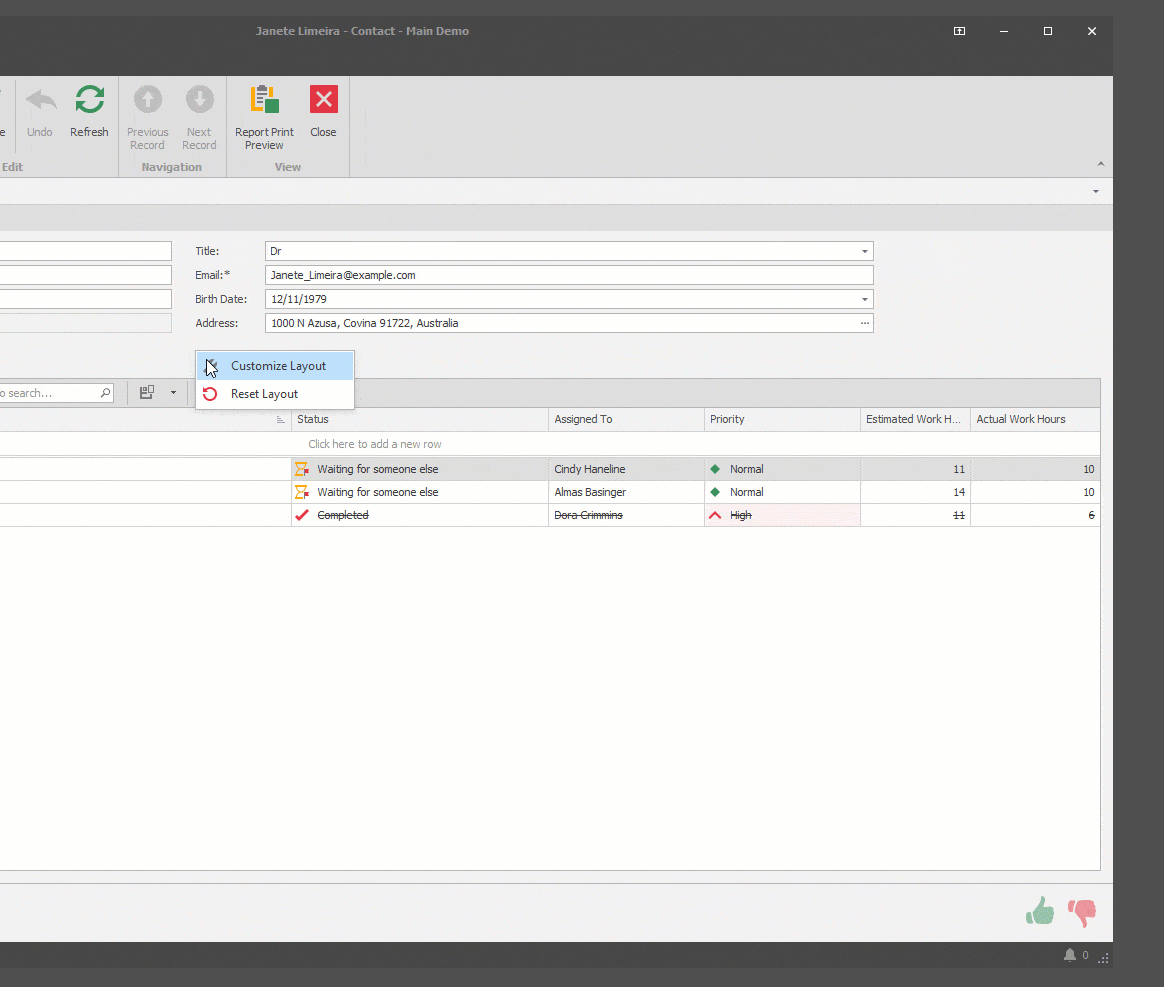Select the Dora Crimmins cell
1164x987 pixels.
(626, 515)
